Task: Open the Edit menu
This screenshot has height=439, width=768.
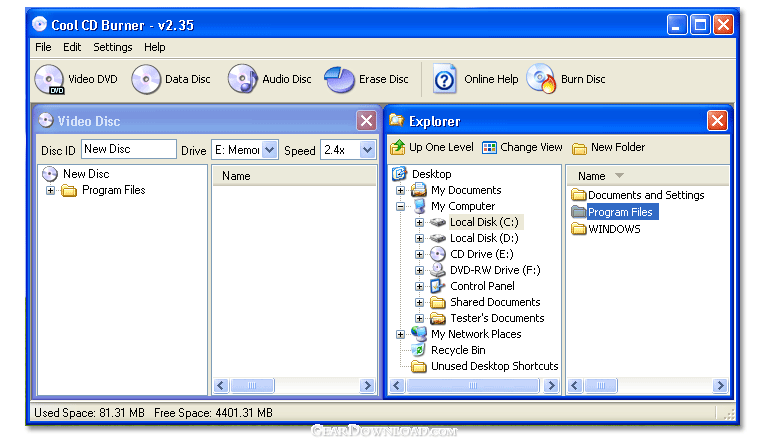Action: 72,47
